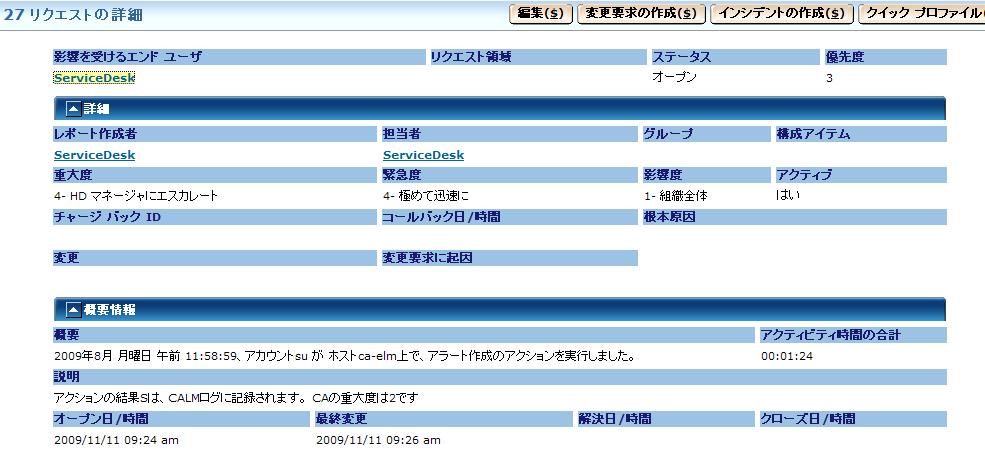Open ServiceDesk link under レポート作成者
Image resolution: width=985 pixels, height=452 pixels.
coord(94,155)
